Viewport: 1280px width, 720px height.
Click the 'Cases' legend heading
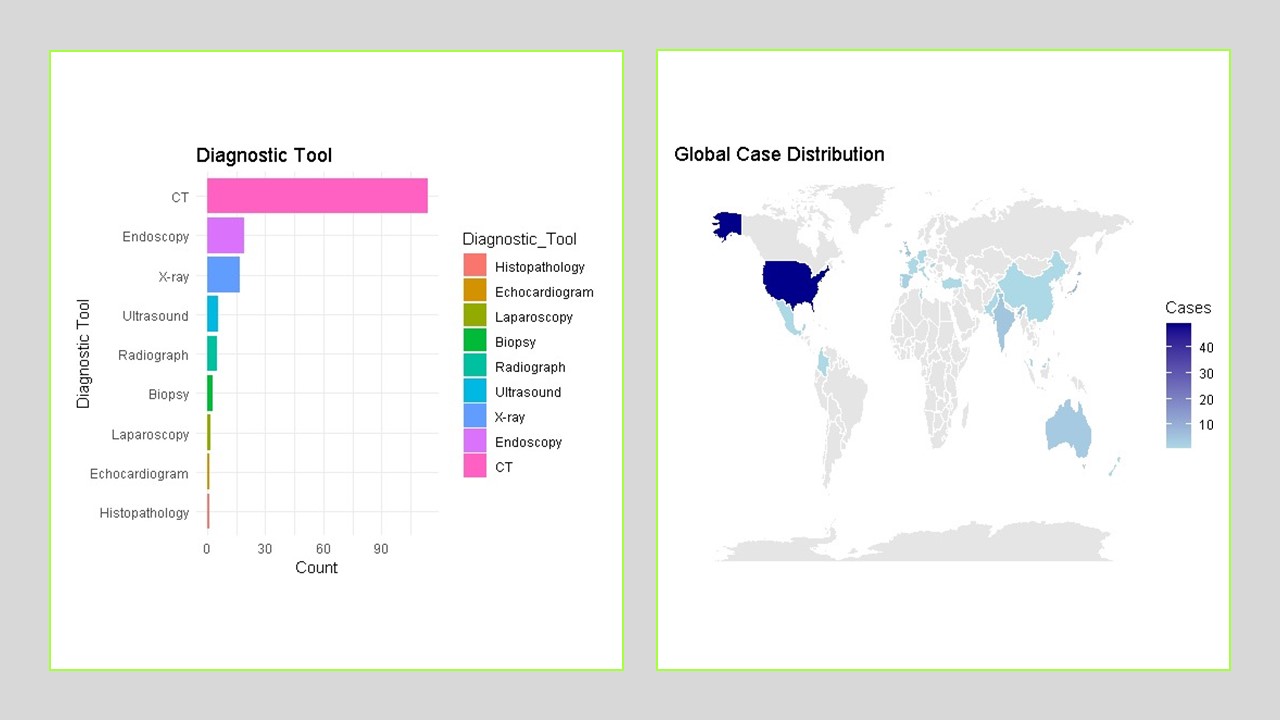[1188, 308]
